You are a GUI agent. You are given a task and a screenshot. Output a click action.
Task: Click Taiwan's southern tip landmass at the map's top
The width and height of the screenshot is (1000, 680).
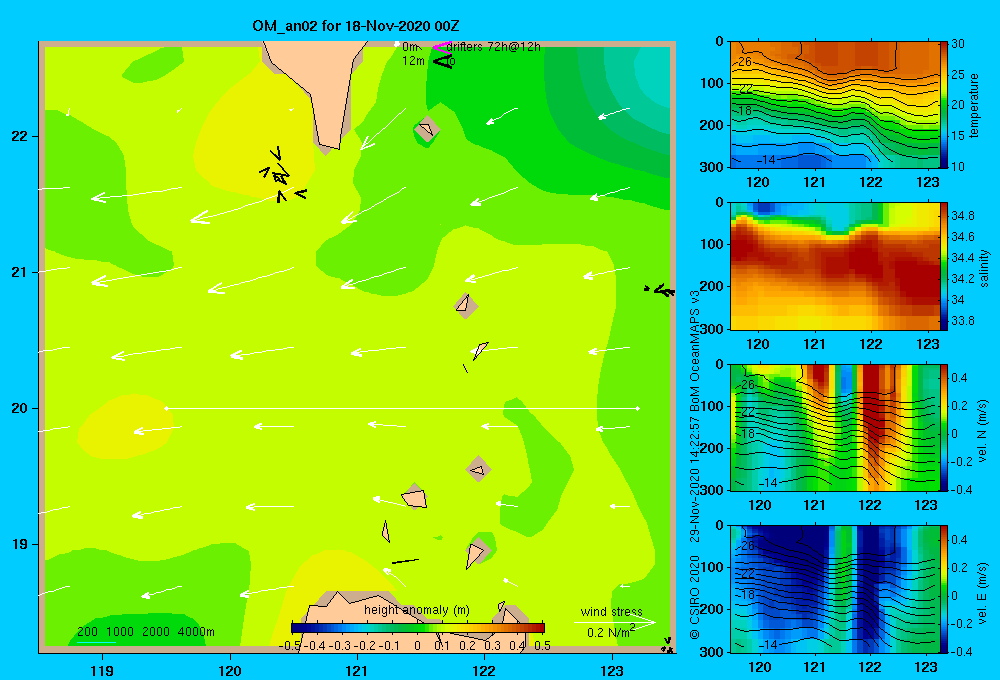tap(317, 89)
